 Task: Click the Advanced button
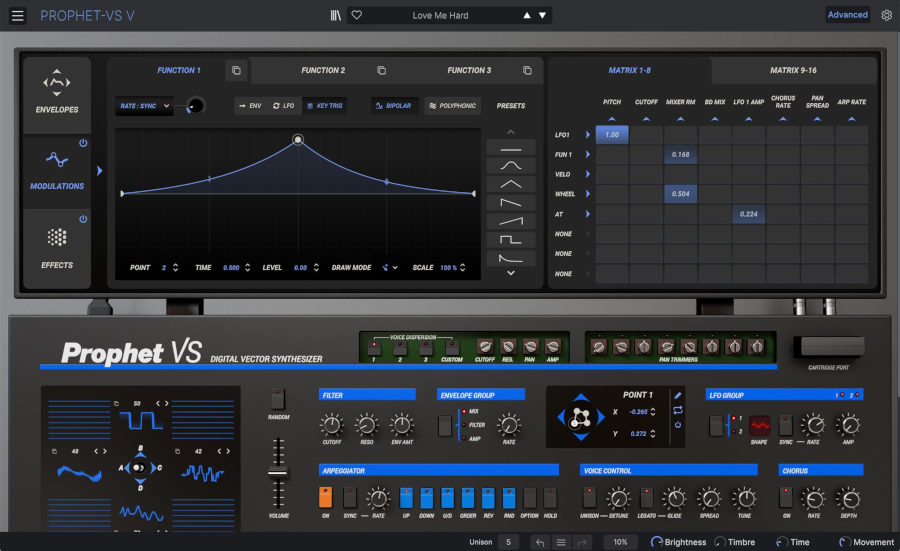847,15
